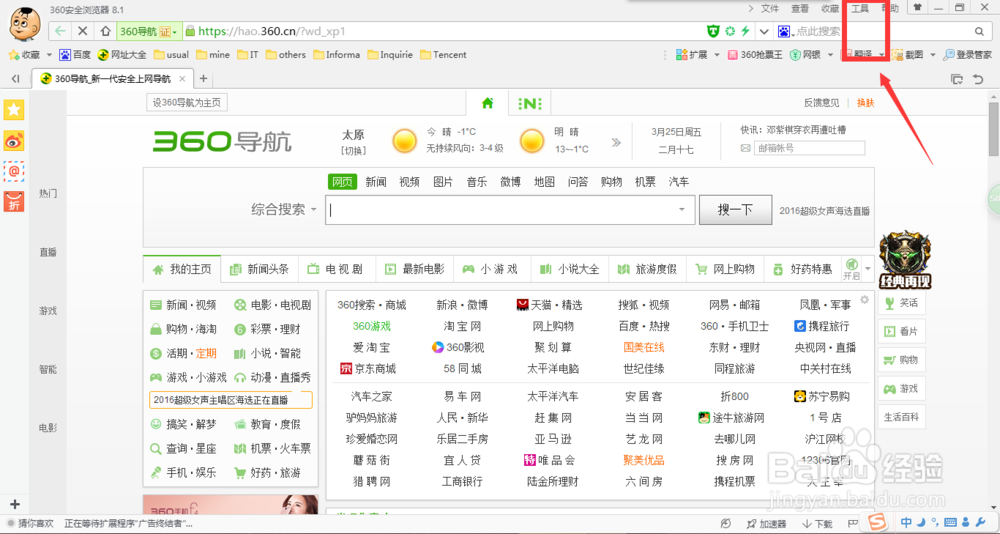
Task: Click the 360抢票王 toolbar icon
Action: pyautogui.click(x=755, y=55)
